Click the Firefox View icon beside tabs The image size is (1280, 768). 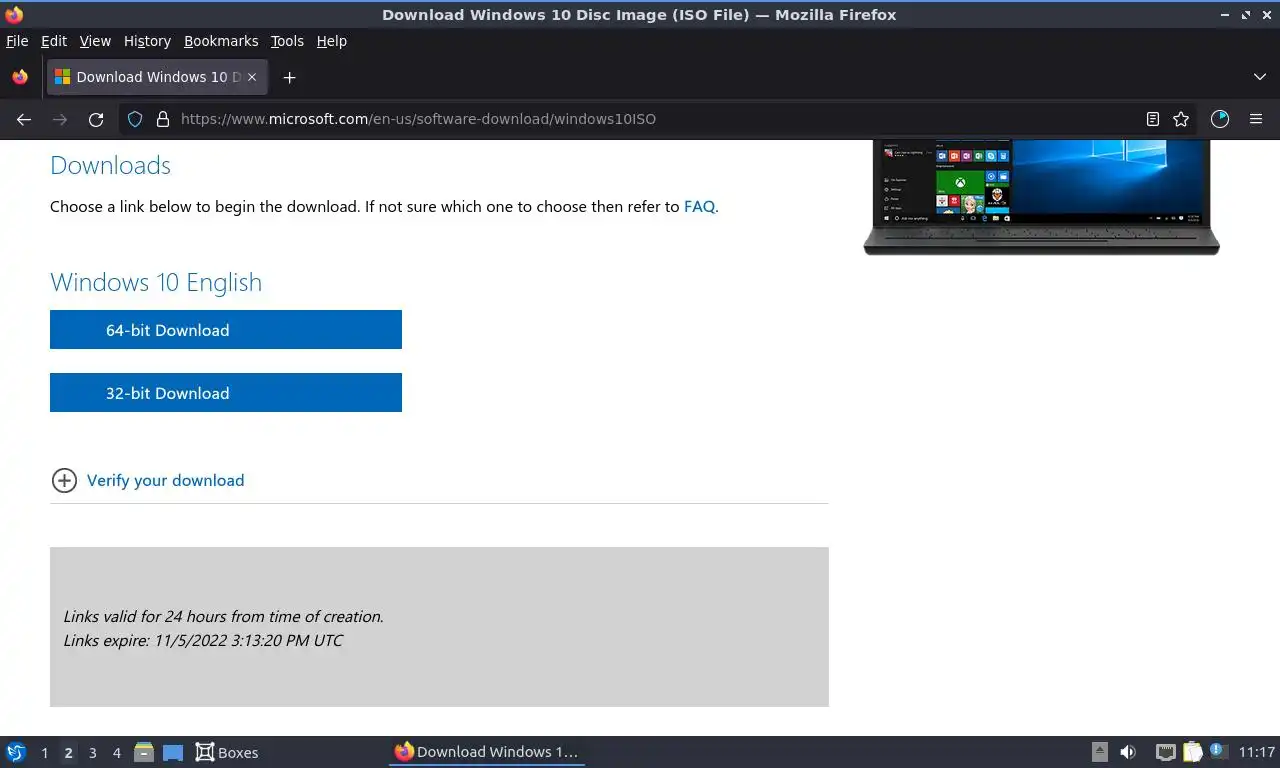click(x=20, y=77)
